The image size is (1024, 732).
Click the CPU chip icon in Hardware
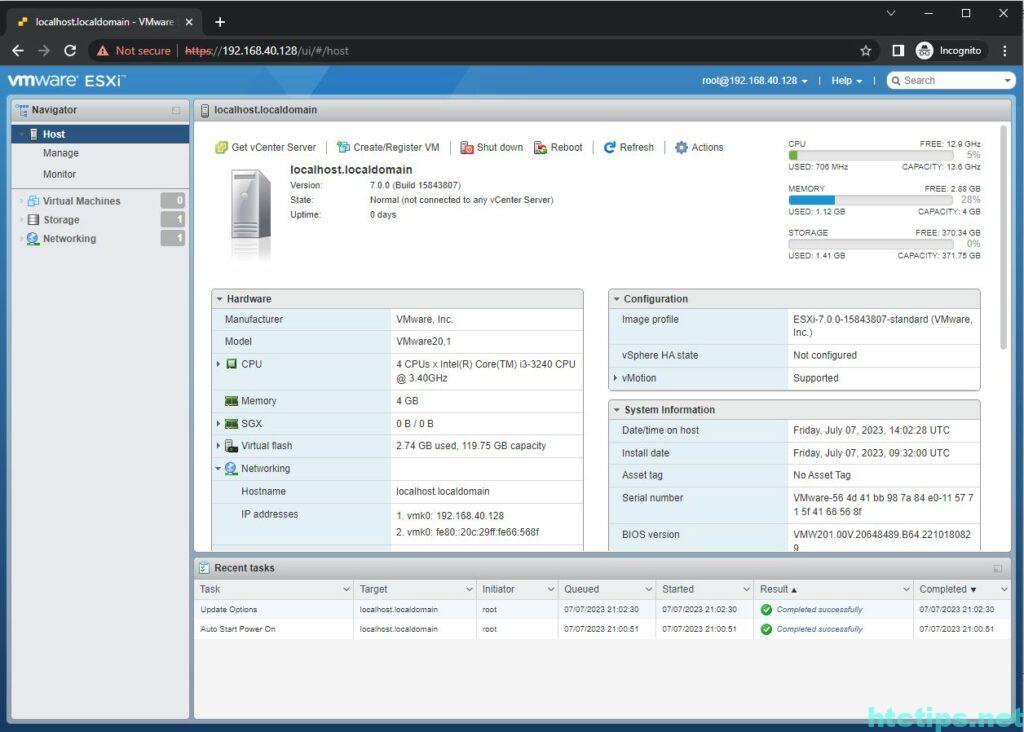point(231,364)
